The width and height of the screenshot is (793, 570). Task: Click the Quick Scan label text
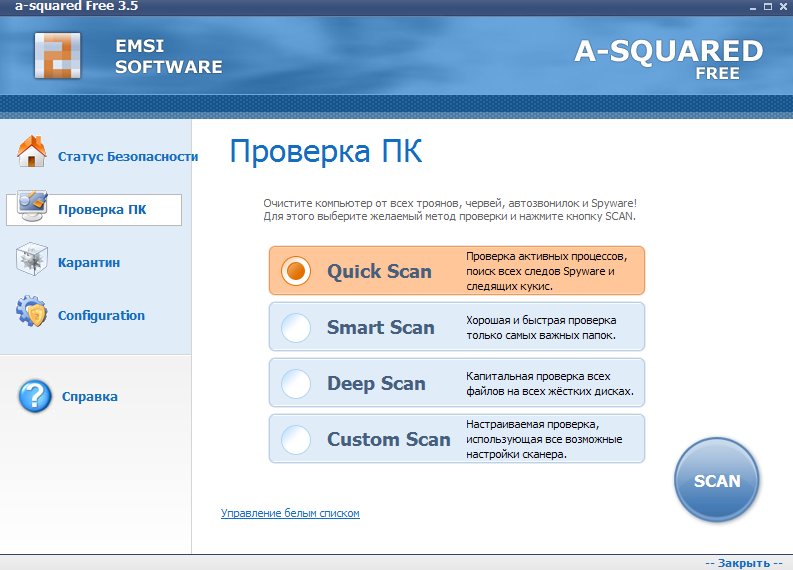pyautogui.click(x=379, y=272)
